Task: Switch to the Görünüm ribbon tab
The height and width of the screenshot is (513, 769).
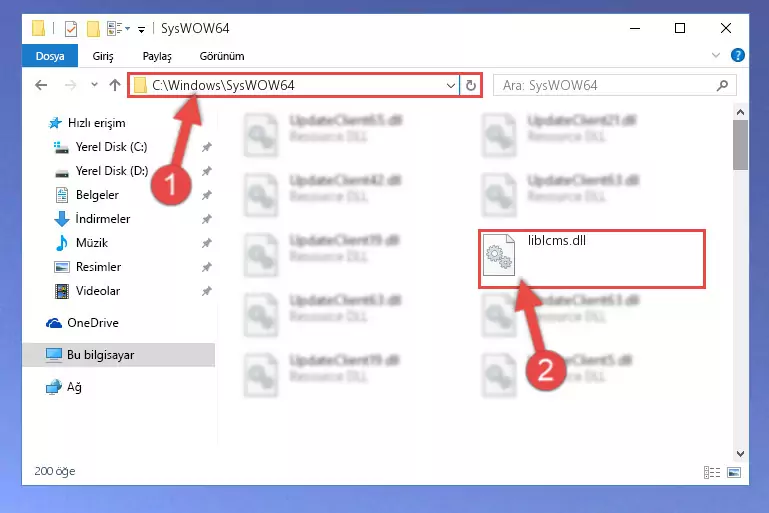Action: [x=222, y=56]
